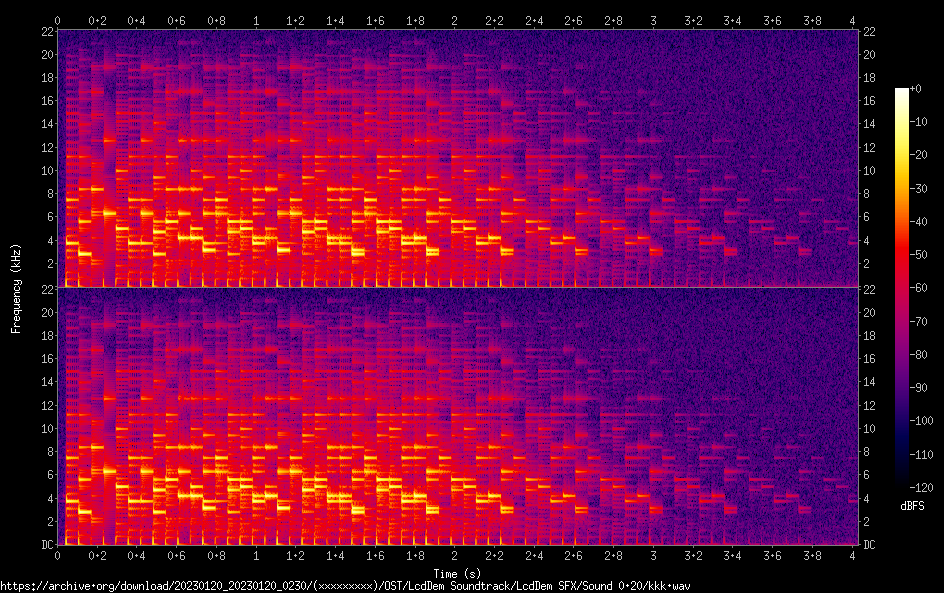
Task: Click the 0·6 tick on the bottom time axis
Action: pos(177,554)
